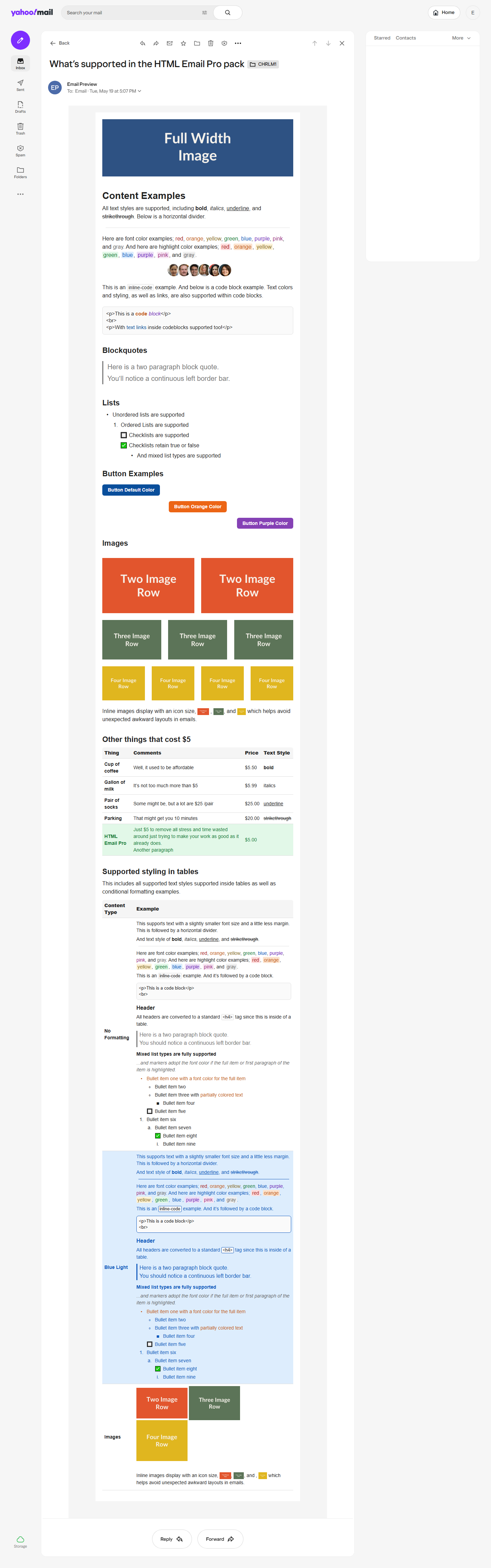Click the compose pencil button

[x=20, y=40]
